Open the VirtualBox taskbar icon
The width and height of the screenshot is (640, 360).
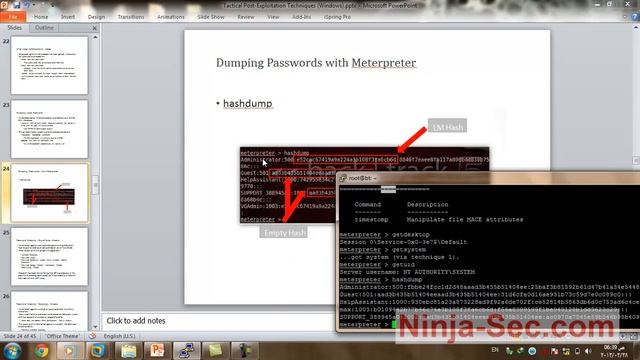tap(97, 351)
